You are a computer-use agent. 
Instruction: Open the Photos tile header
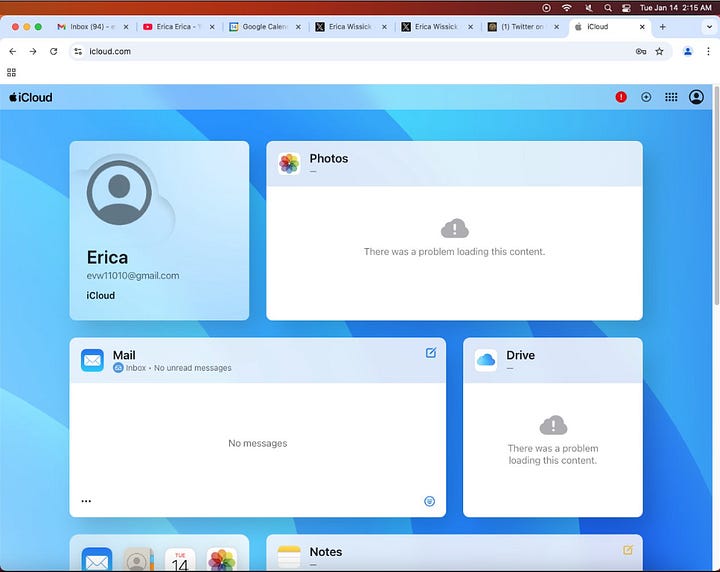[454, 163]
